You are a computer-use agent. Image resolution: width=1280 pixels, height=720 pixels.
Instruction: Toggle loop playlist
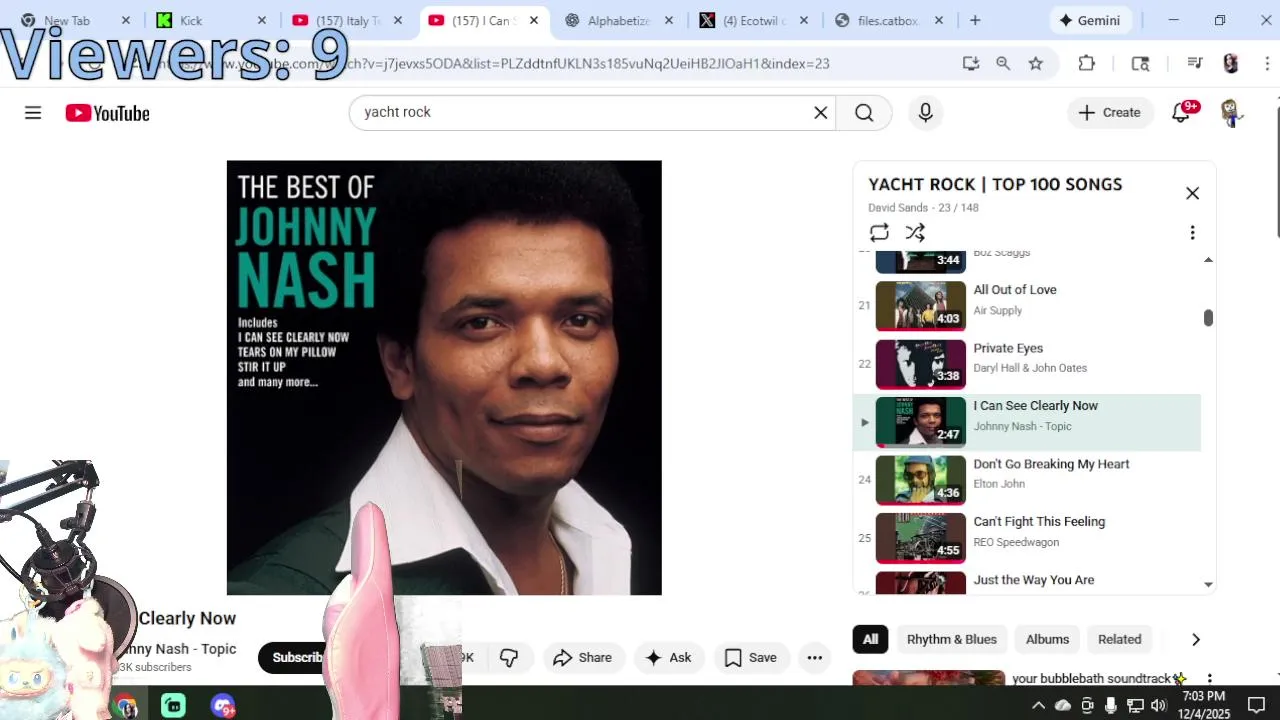coord(879,233)
